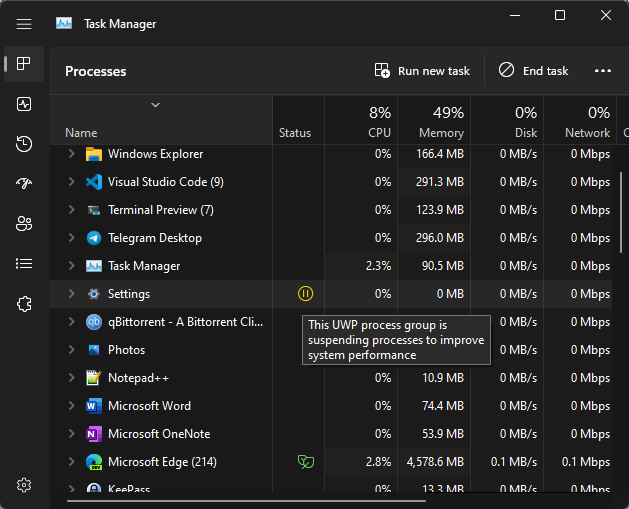Click the suspended pause status icon for Settings
The image size is (629, 509).
(x=305, y=294)
